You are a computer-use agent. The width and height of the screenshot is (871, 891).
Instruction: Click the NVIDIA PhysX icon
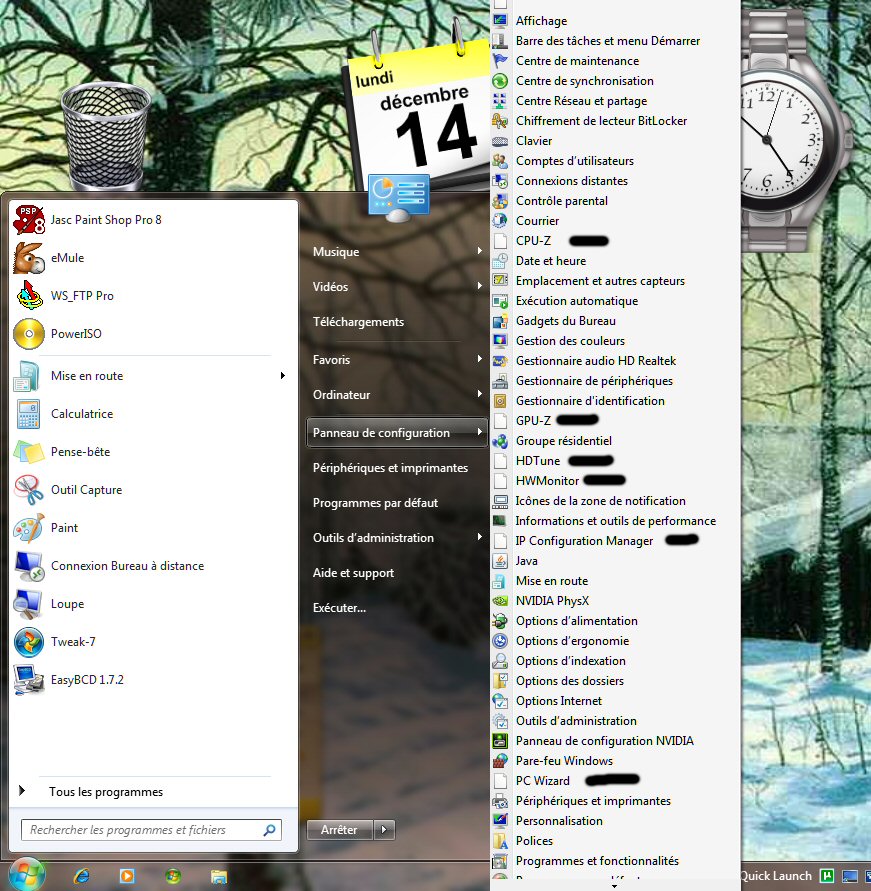(500, 601)
